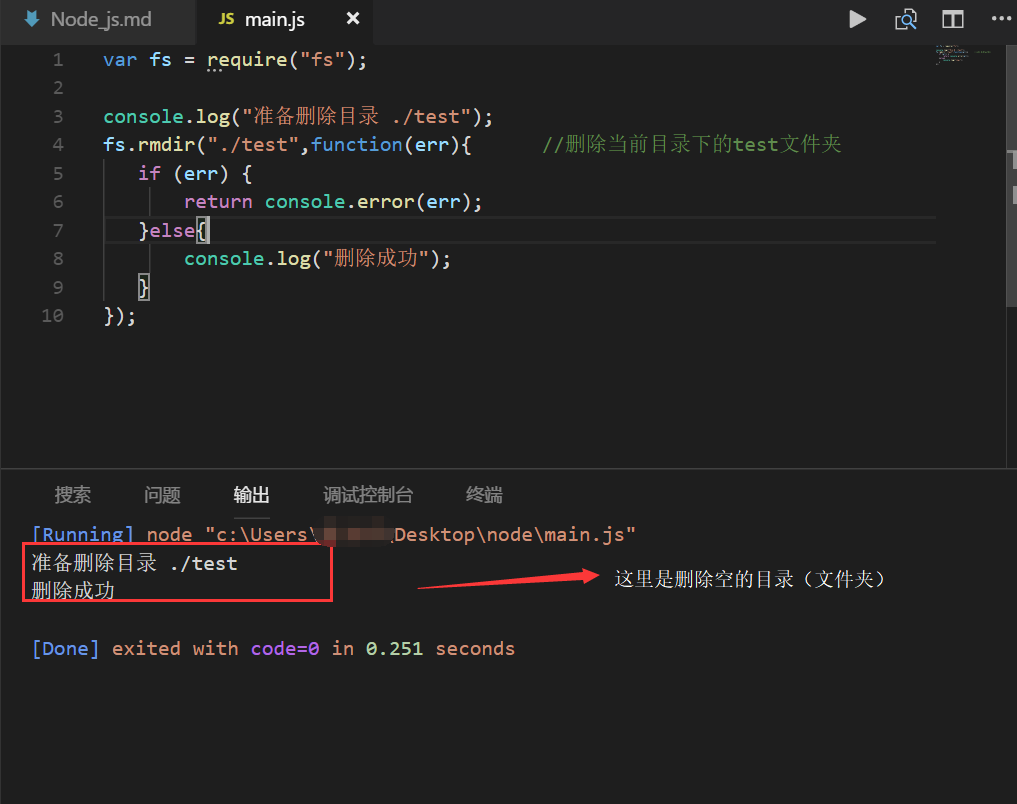Switch to the Node_js.md tab
This screenshot has width=1017, height=804.
[100, 19]
